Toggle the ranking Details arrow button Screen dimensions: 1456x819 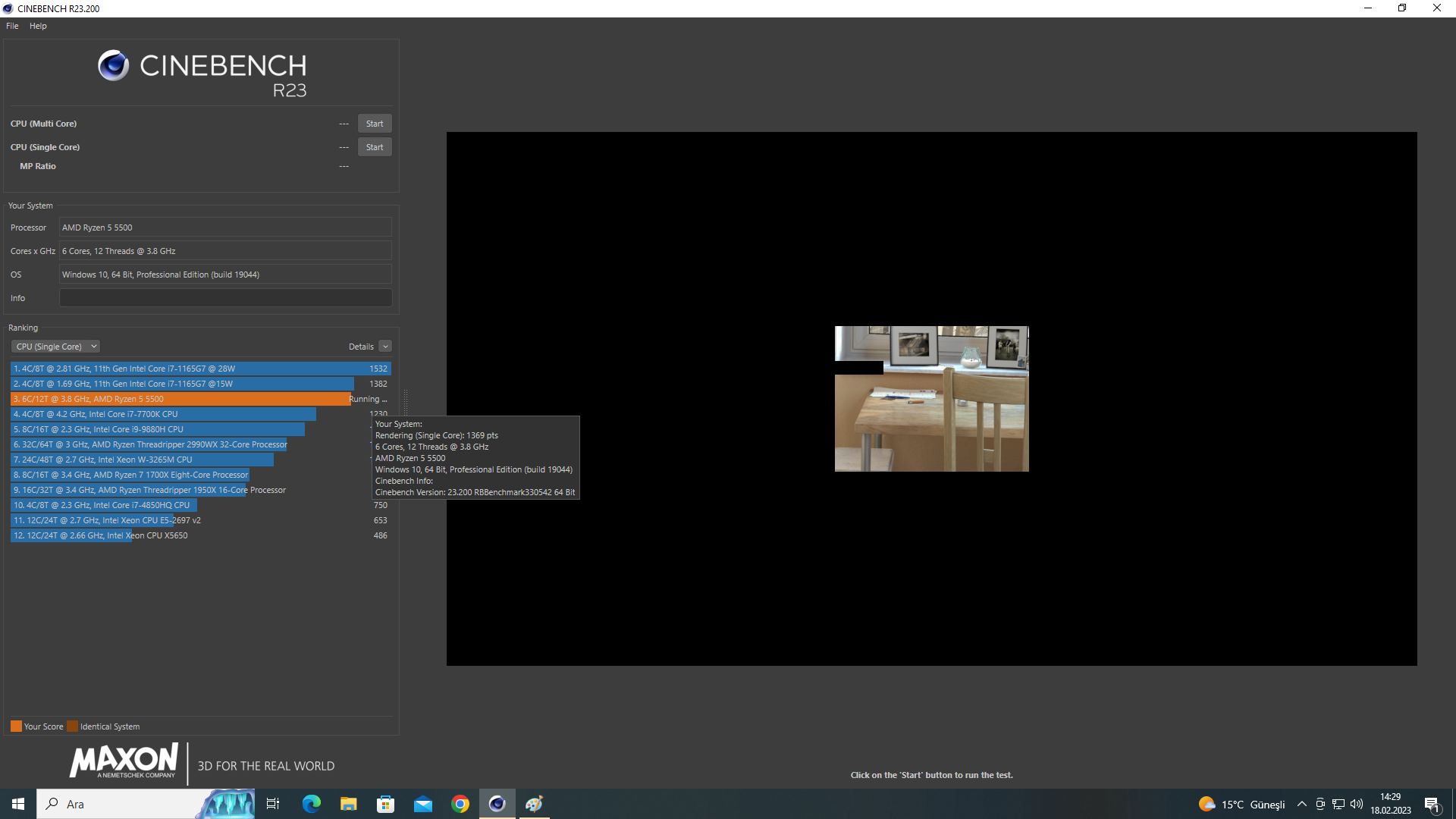pos(385,347)
